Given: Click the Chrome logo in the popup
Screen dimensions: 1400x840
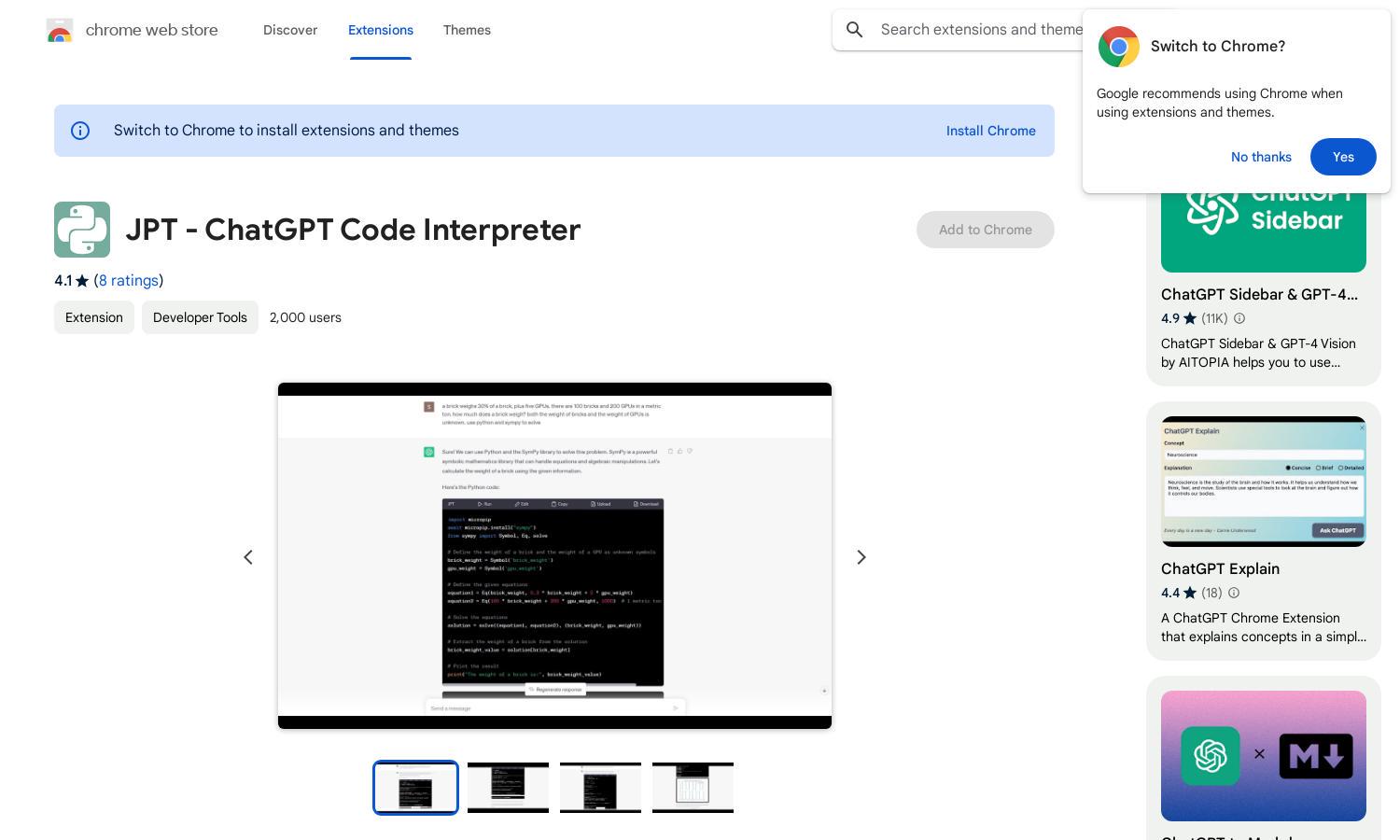Looking at the screenshot, I should tap(1118, 47).
